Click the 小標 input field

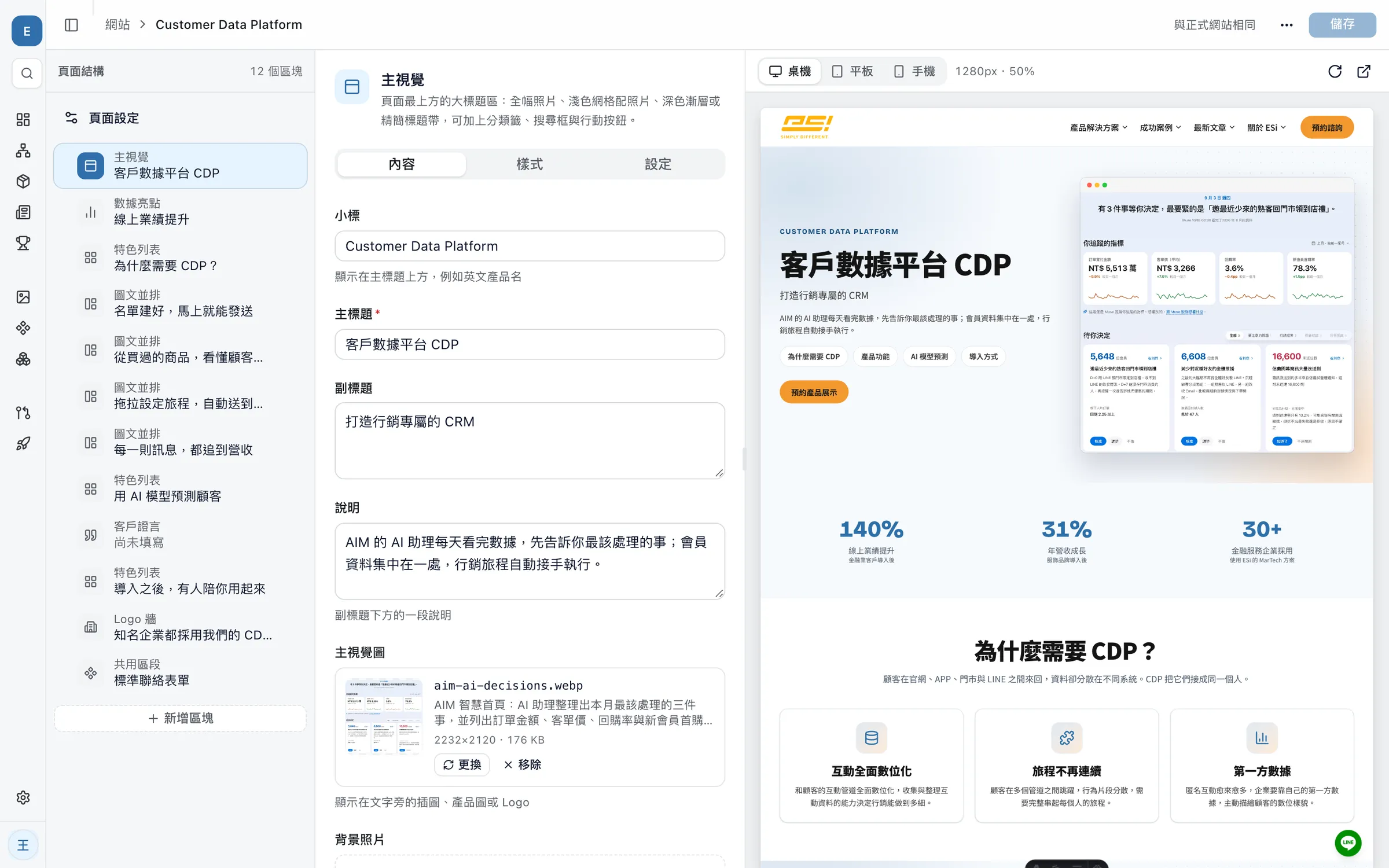click(x=530, y=246)
